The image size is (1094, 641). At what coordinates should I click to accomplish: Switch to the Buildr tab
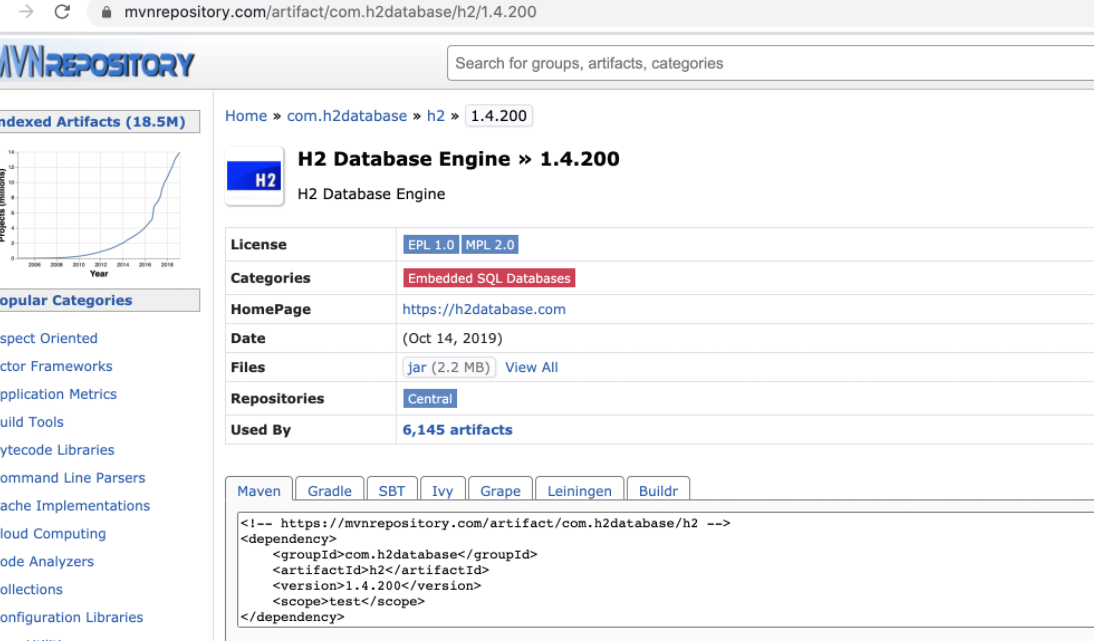pyautogui.click(x=658, y=490)
